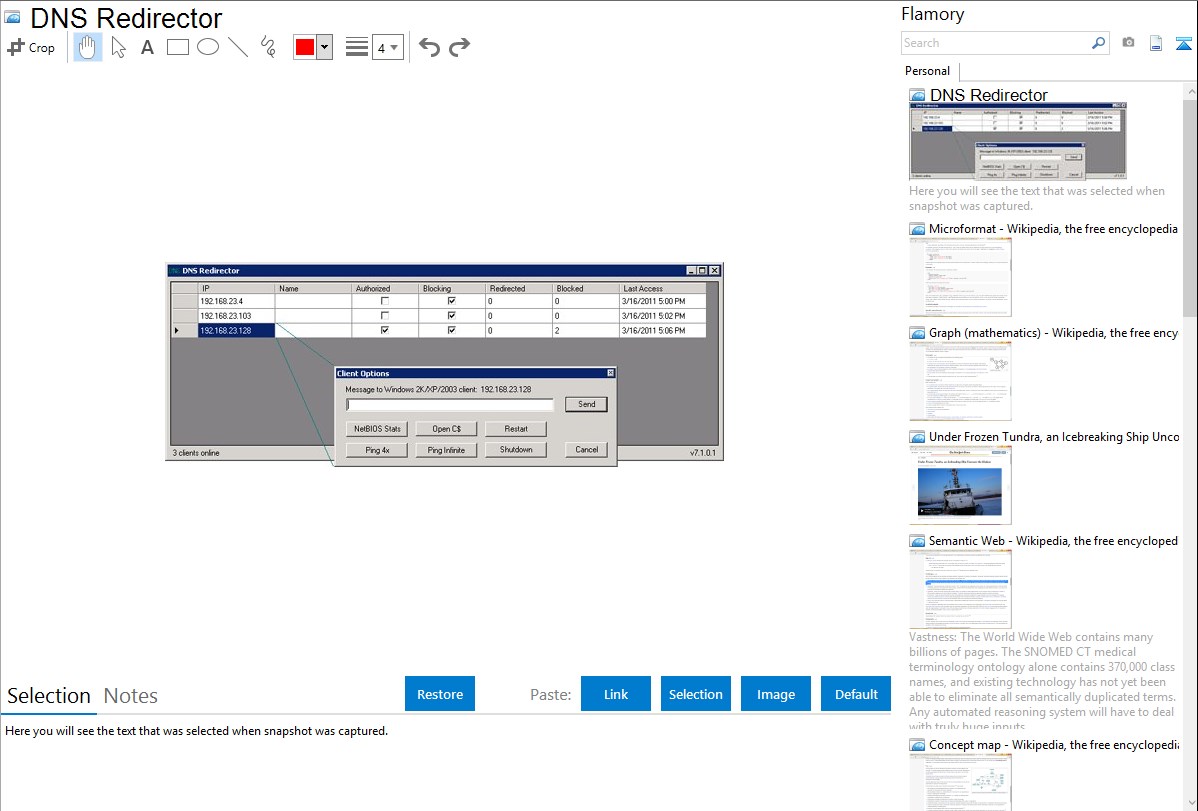Viewport: 1198px width, 811px height.
Task: Activate the hand pan tool
Action: 88,47
